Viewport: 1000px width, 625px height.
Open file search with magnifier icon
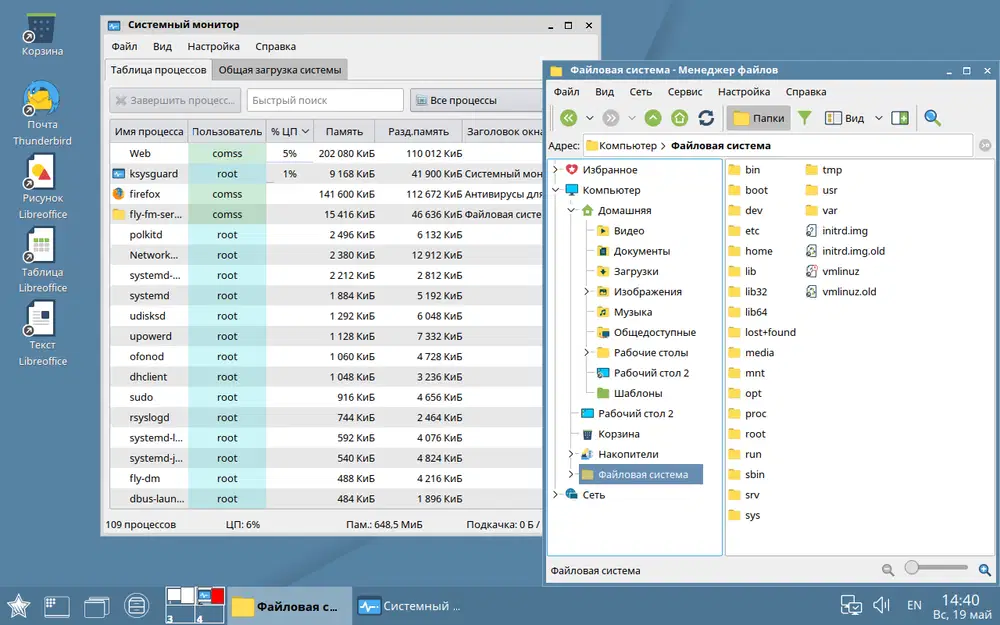pyautogui.click(x=932, y=118)
